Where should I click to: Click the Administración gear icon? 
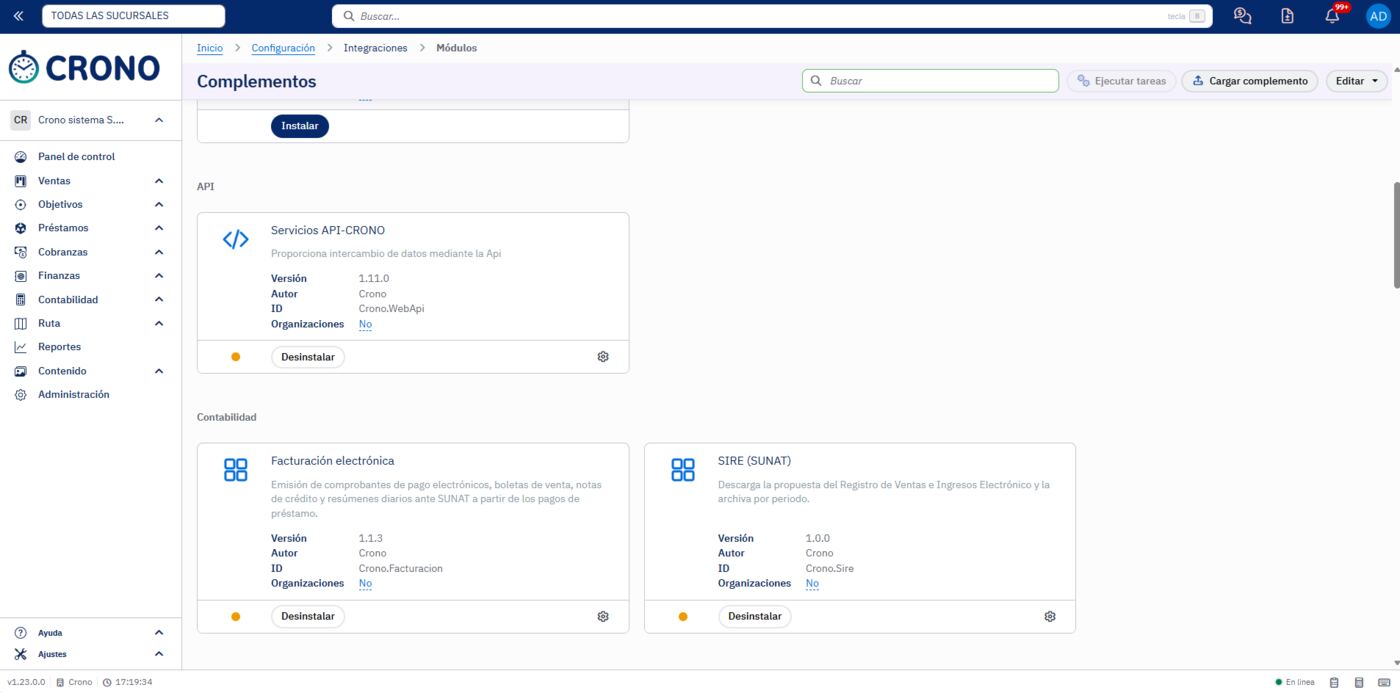coord(20,395)
